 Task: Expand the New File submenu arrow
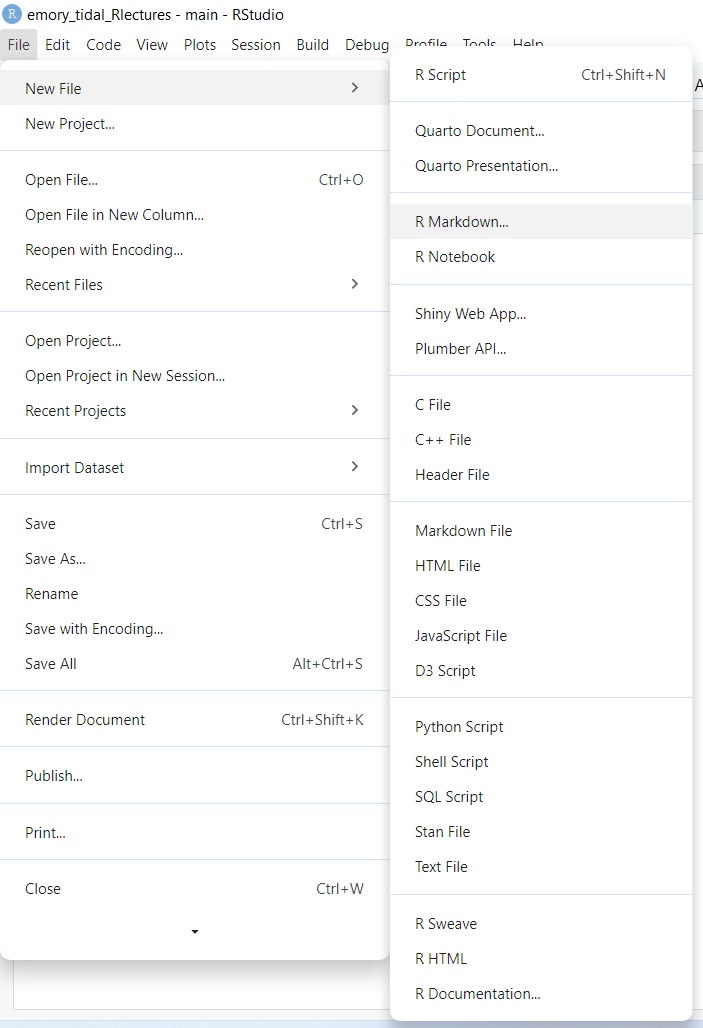[355, 87]
